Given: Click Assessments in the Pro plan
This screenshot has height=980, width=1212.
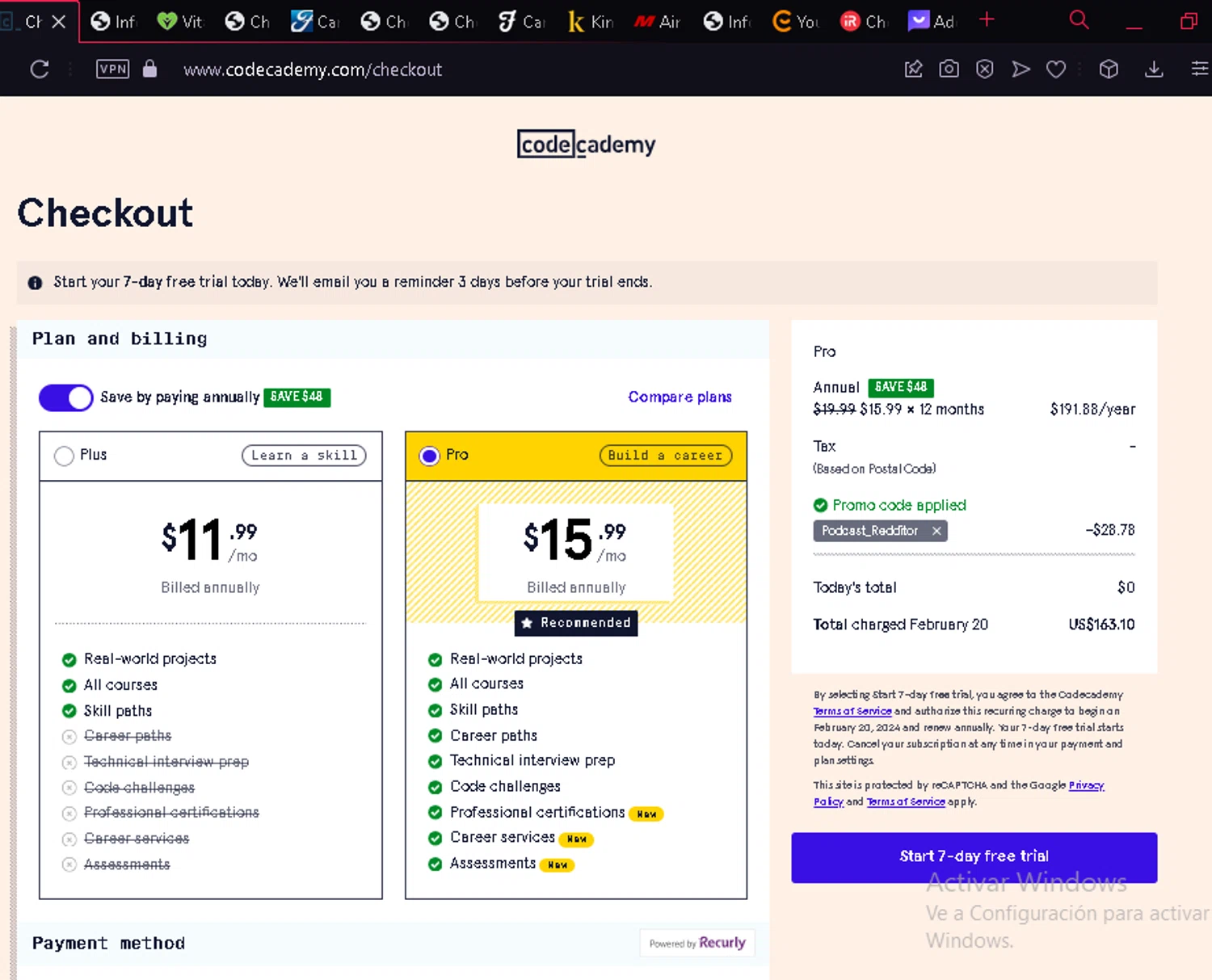Looking at the screenshot, I should (x=493, y=863).
